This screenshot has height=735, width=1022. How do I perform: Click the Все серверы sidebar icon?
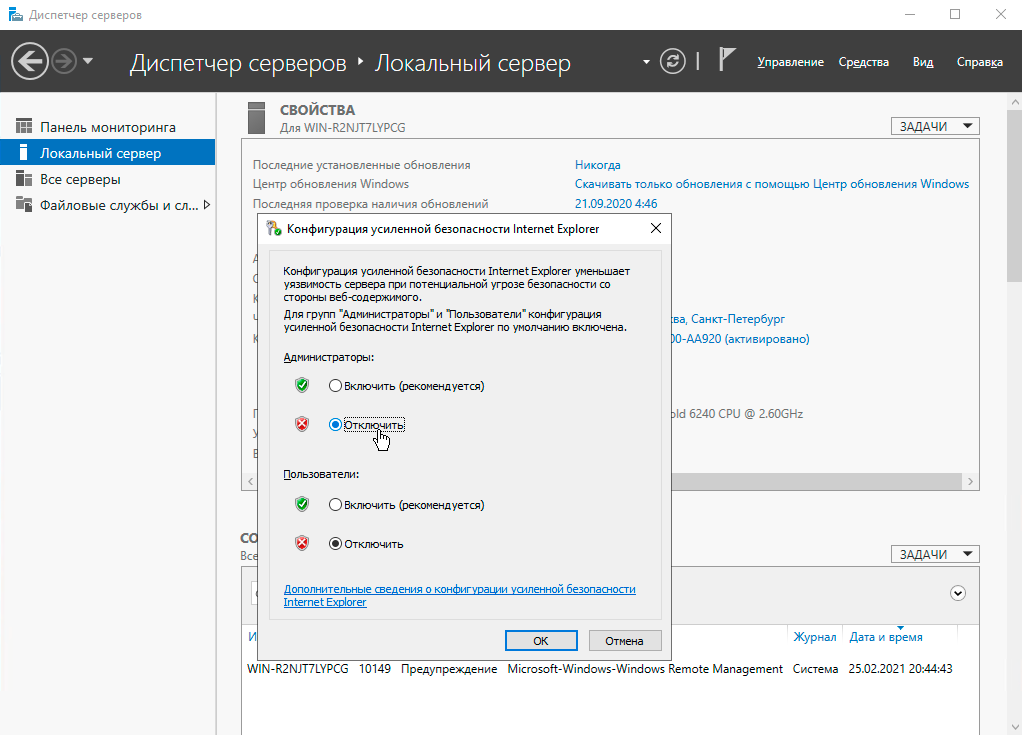tap(24, 178)
